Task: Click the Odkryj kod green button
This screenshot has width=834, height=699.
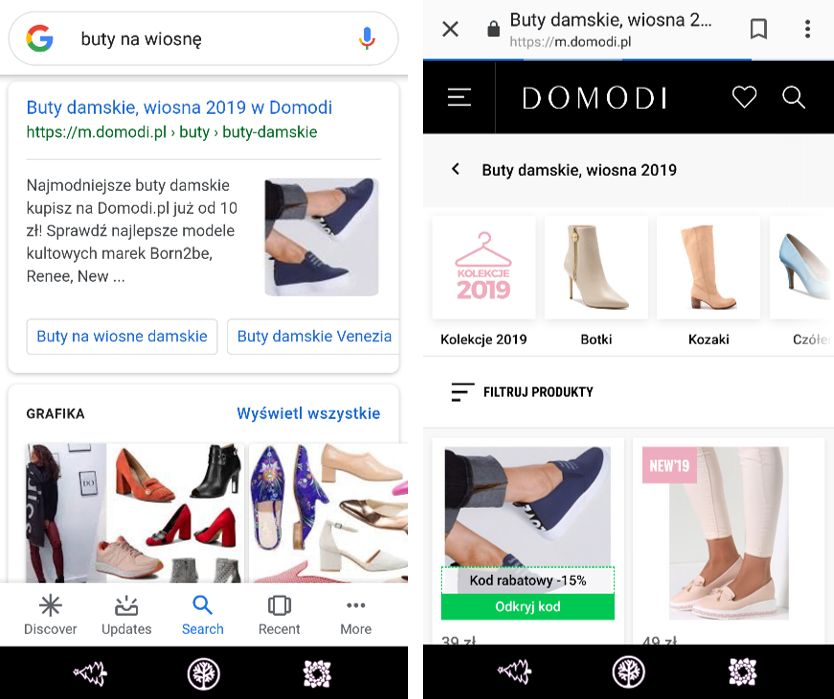Action: (527, 607)
